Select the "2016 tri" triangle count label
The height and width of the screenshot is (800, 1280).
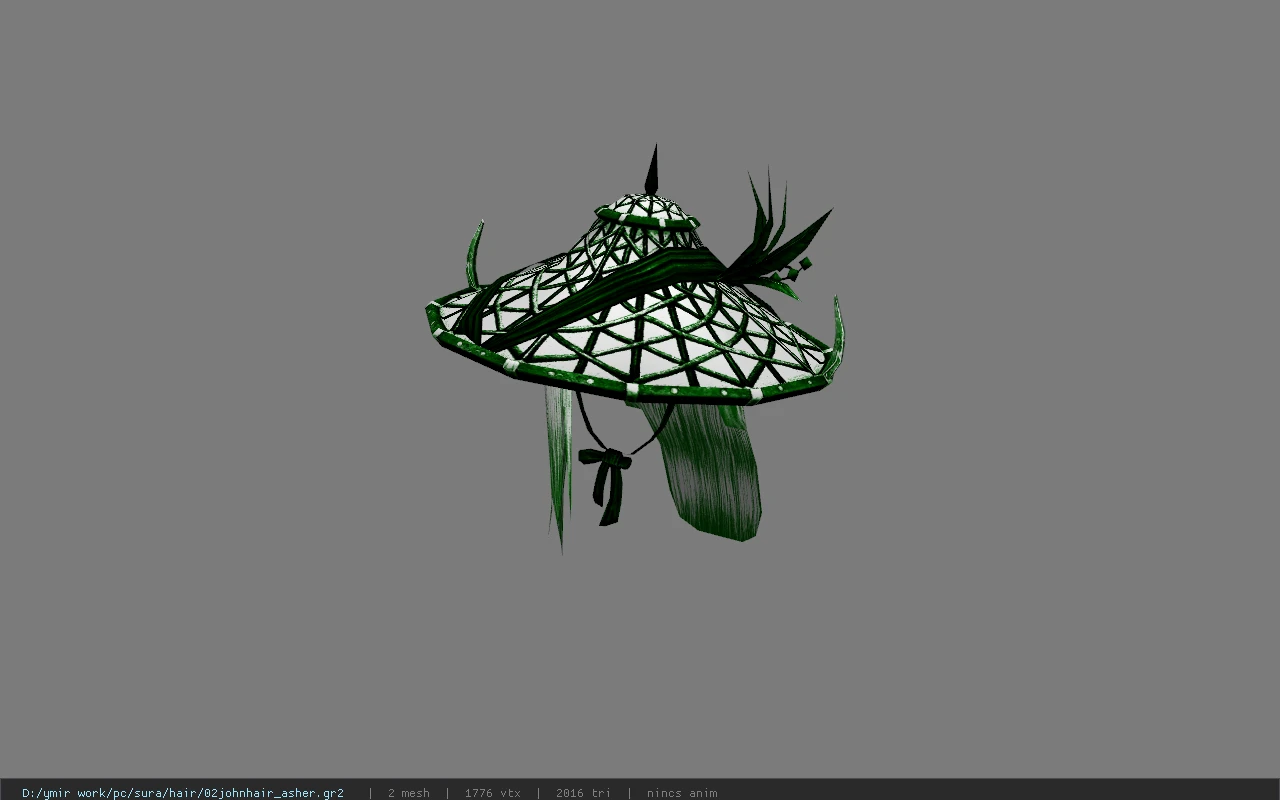pyautogui.click(x=583, y=793)
